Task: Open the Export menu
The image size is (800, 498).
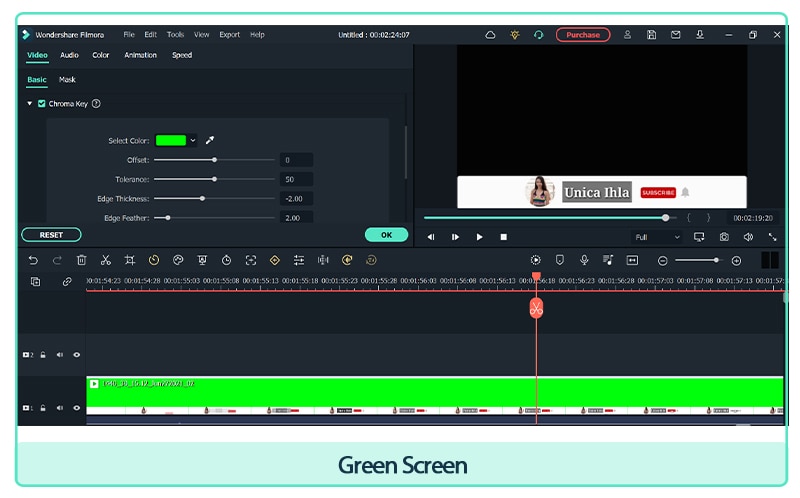Action: (x=230, y=35)
